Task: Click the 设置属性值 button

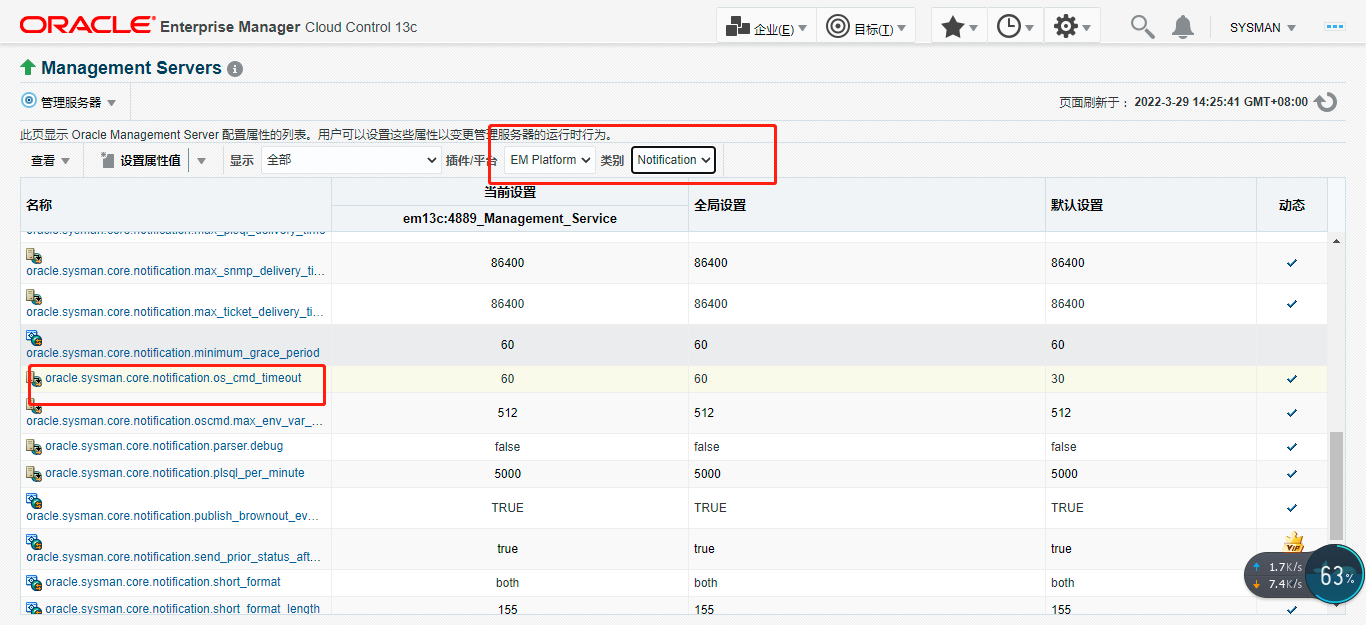Action: (141, 160)
